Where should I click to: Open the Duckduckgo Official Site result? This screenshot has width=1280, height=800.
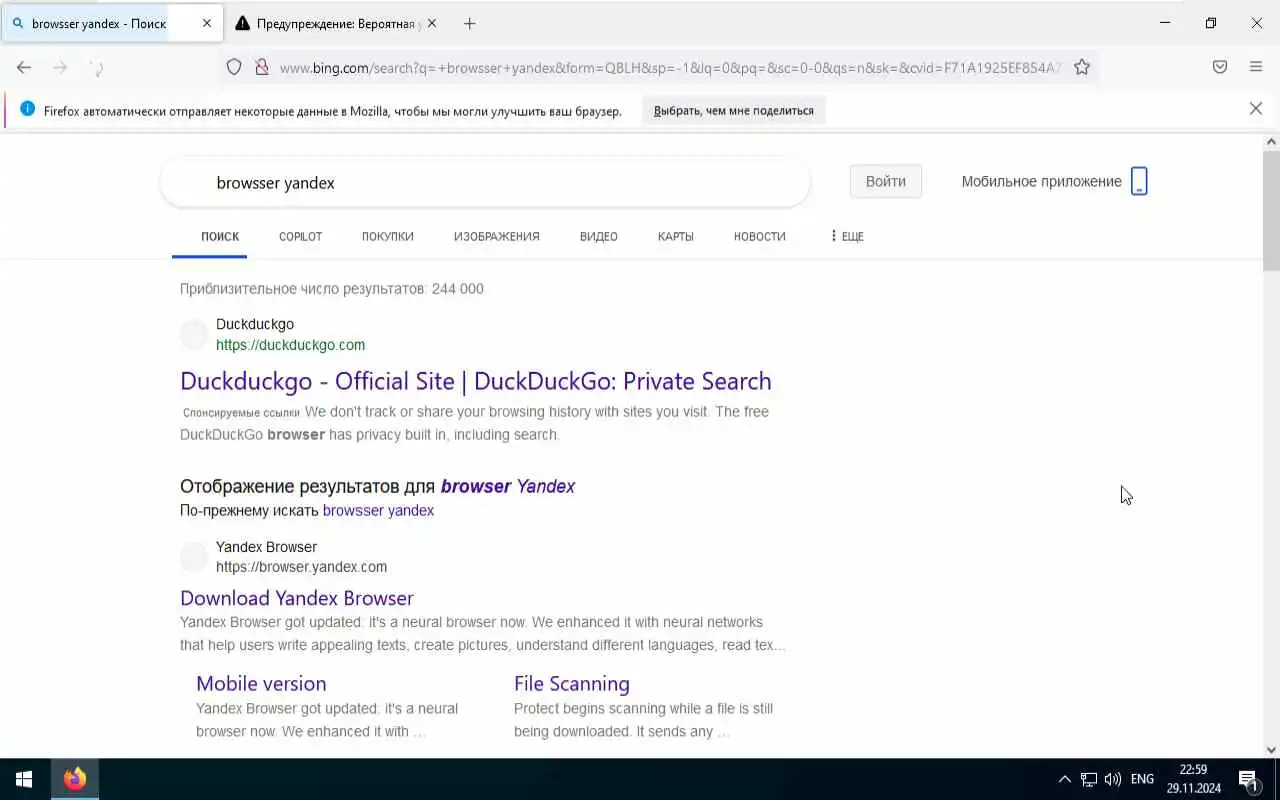click(x=476, y=381)
